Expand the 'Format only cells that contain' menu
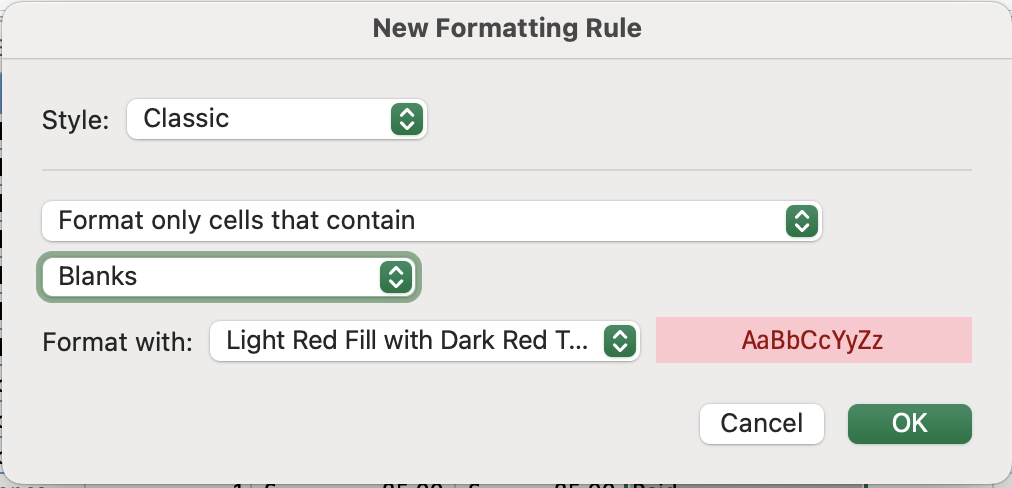This screenshot has height=488, width=1012. point(430,220)
